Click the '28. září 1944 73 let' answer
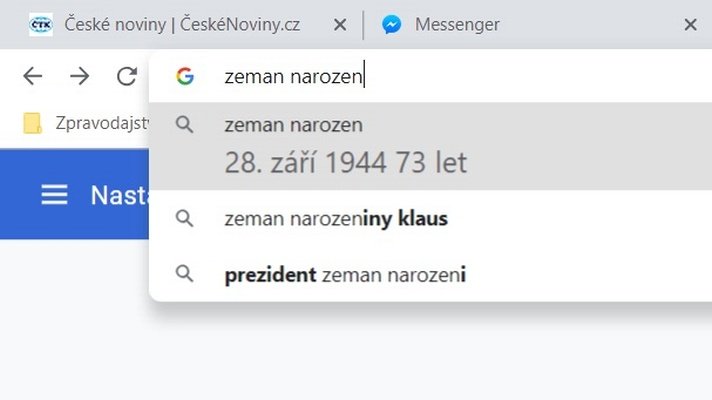 [x=346, y=163]
